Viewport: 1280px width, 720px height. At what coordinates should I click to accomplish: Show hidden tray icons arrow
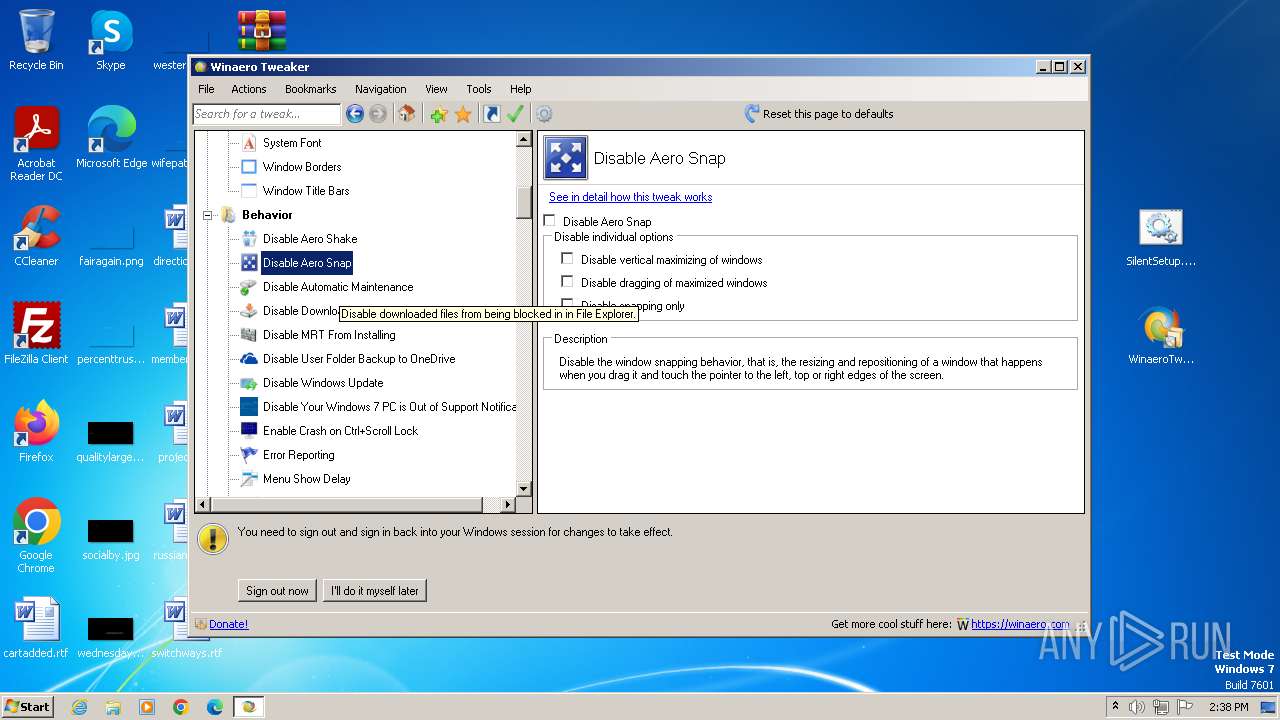[x=1115, y=707]
